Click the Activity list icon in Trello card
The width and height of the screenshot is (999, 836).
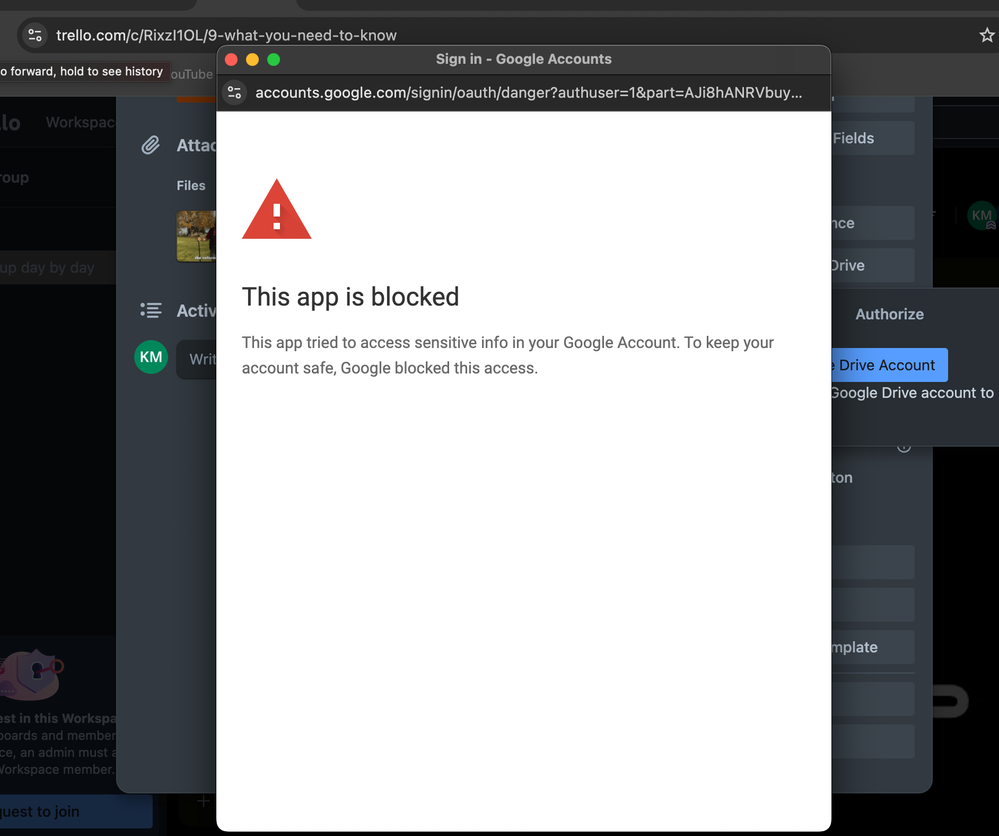pos(151,310)
